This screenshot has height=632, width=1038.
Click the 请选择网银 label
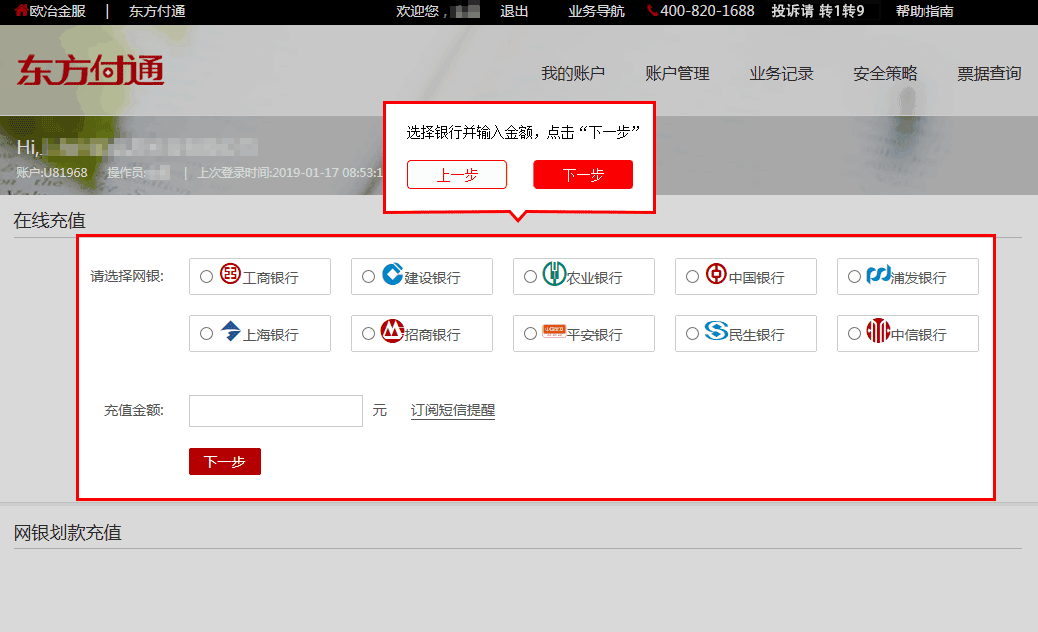point(127,276)
